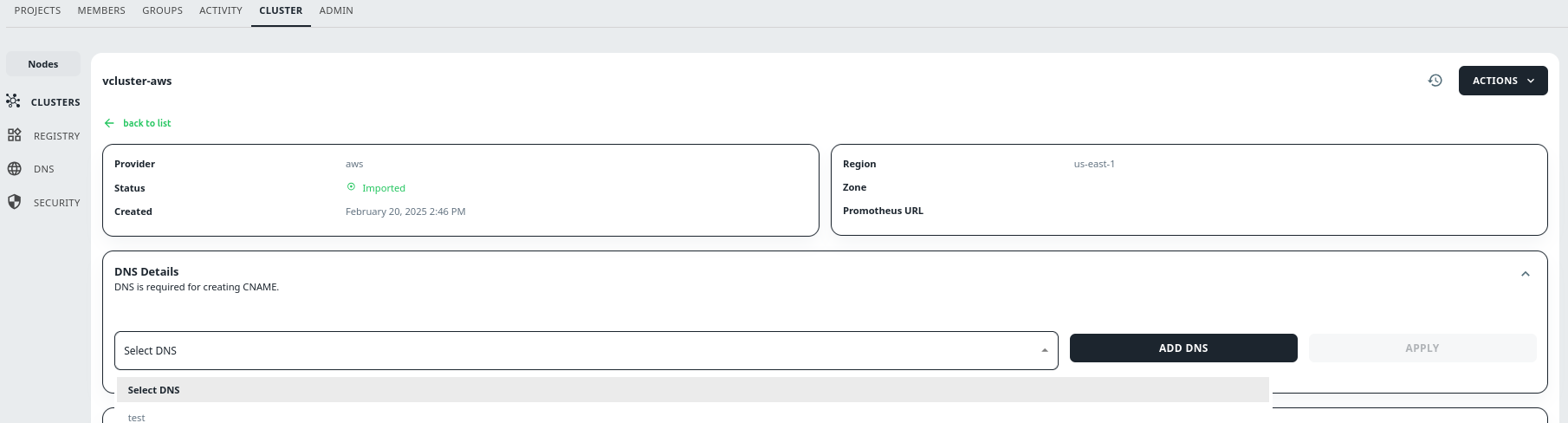This screenshot has height=423, width=1568.
Task: Open the ADMIN tab
Action: click(x=336, y=10)
